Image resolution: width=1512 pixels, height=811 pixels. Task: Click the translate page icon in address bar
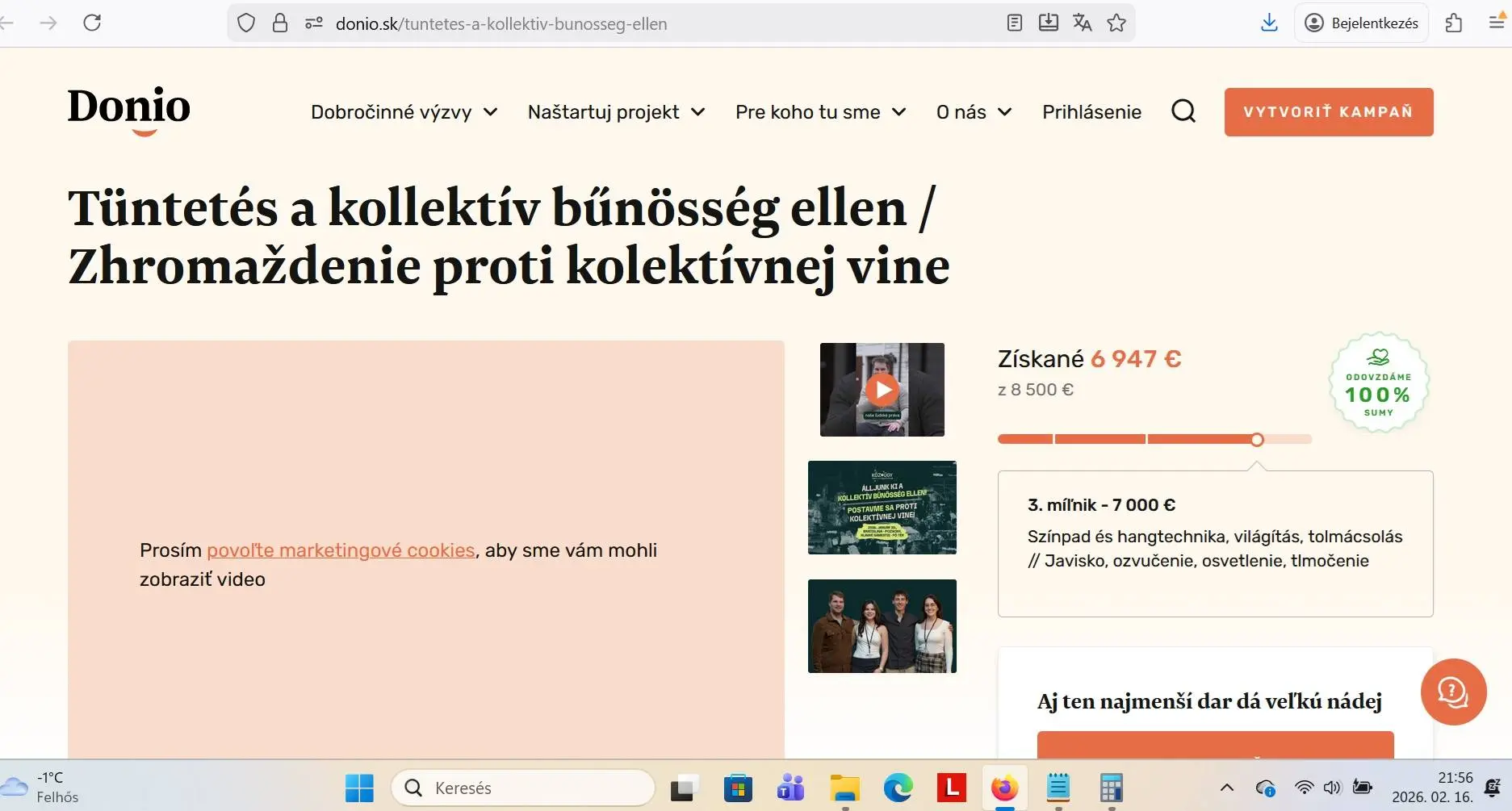coord(1082,23)
